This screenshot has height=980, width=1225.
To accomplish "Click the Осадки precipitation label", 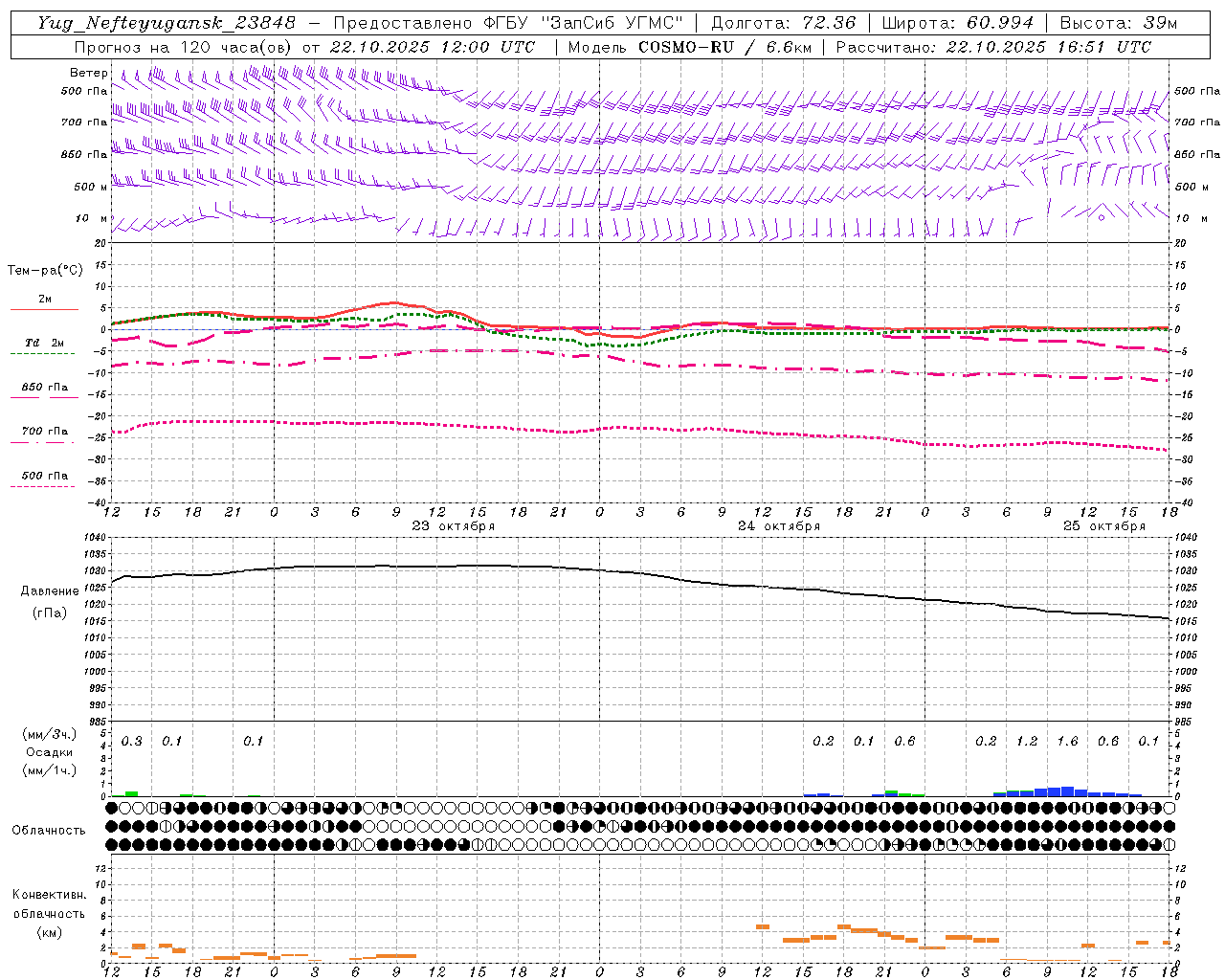I will click(x=50, y=752).
